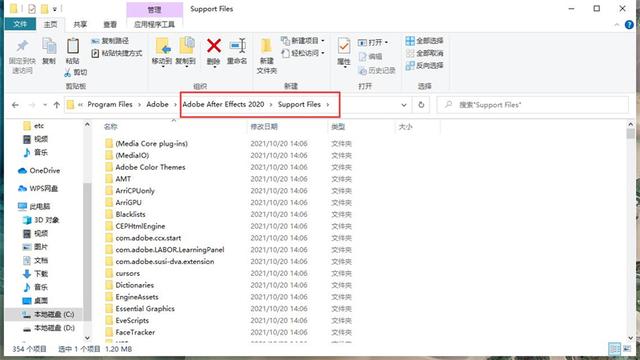
Task: Switch to Details view icon in status bar
Action: coord(614,349)
